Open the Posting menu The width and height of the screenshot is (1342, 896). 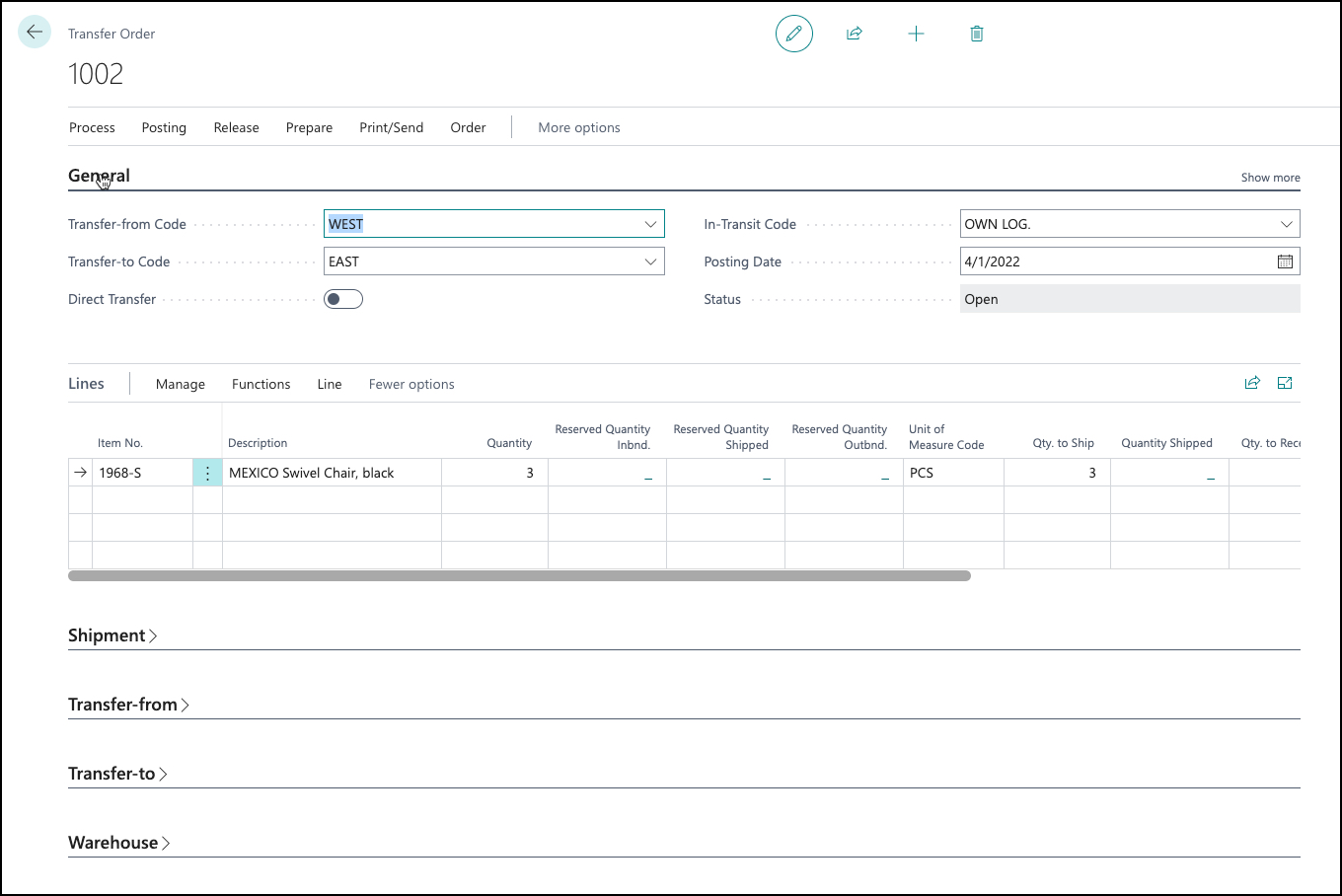pos(164,127)
